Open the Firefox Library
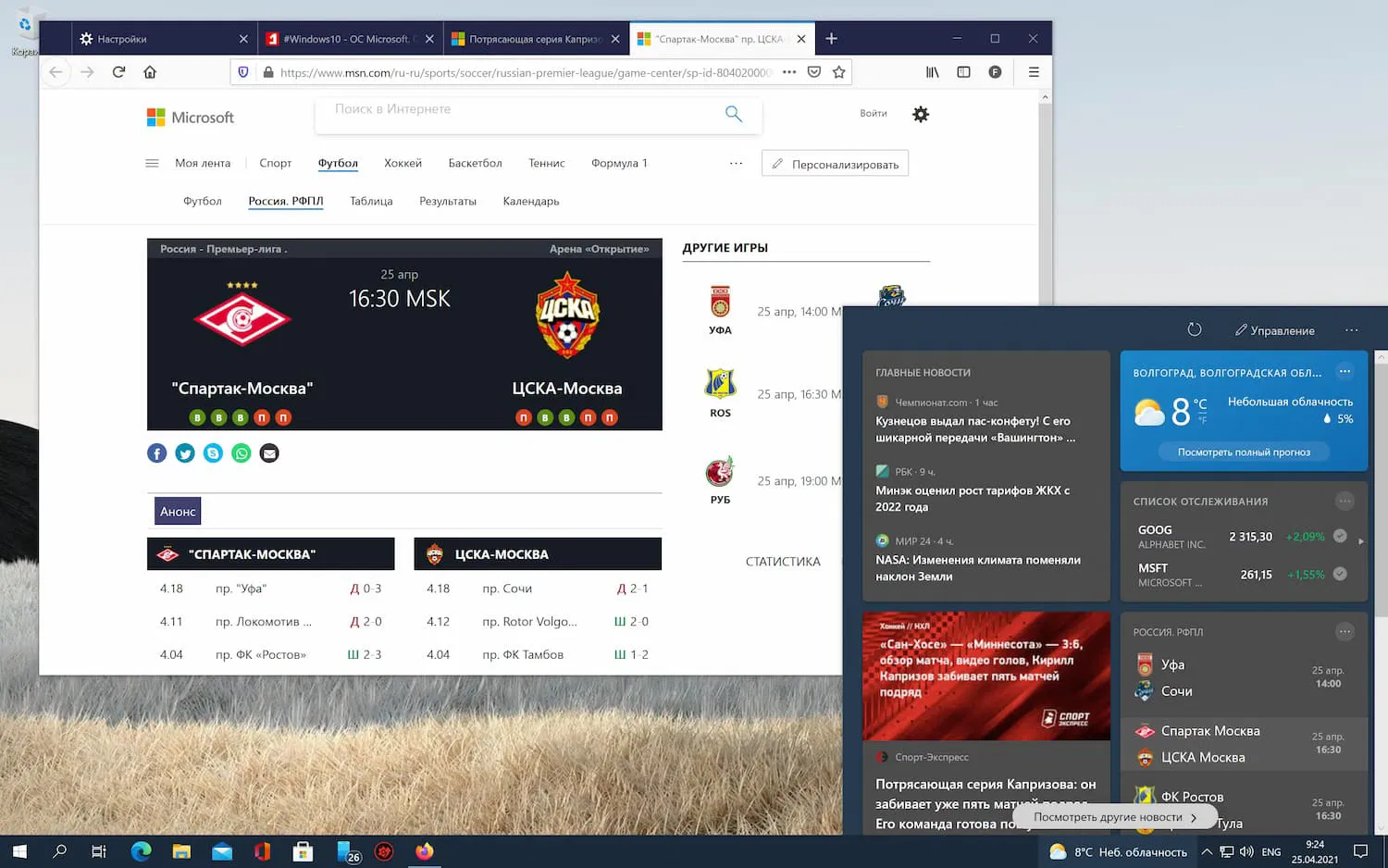This screenshot has width=1388, height=868. point(933,72)
